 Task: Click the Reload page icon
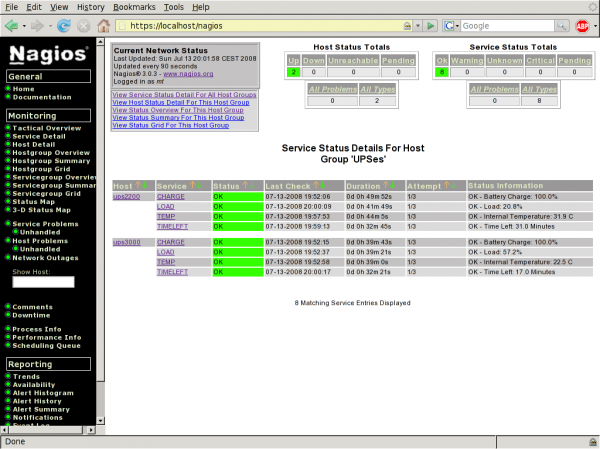click(63, 25)
